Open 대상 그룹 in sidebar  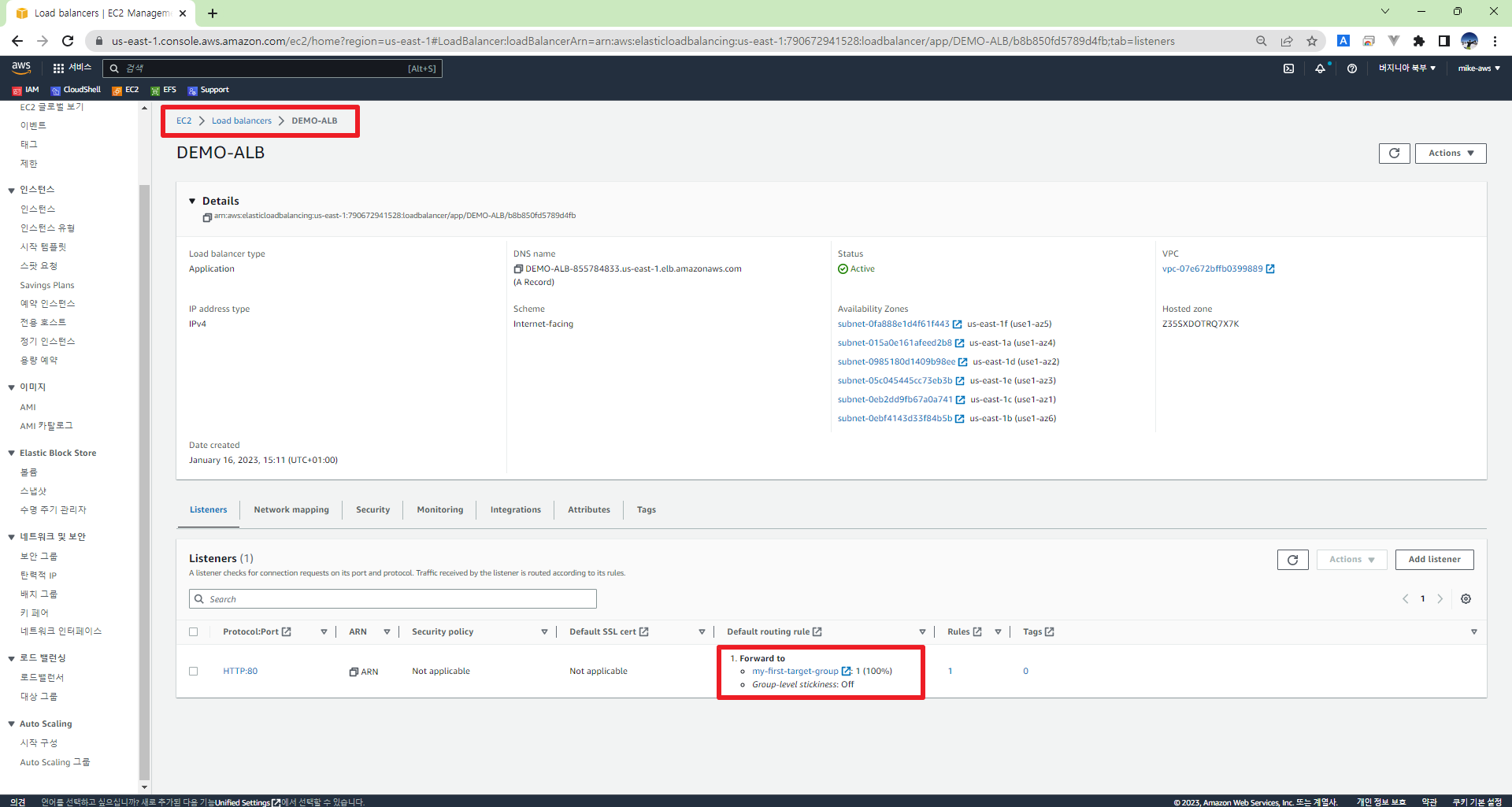coord(39,697)
